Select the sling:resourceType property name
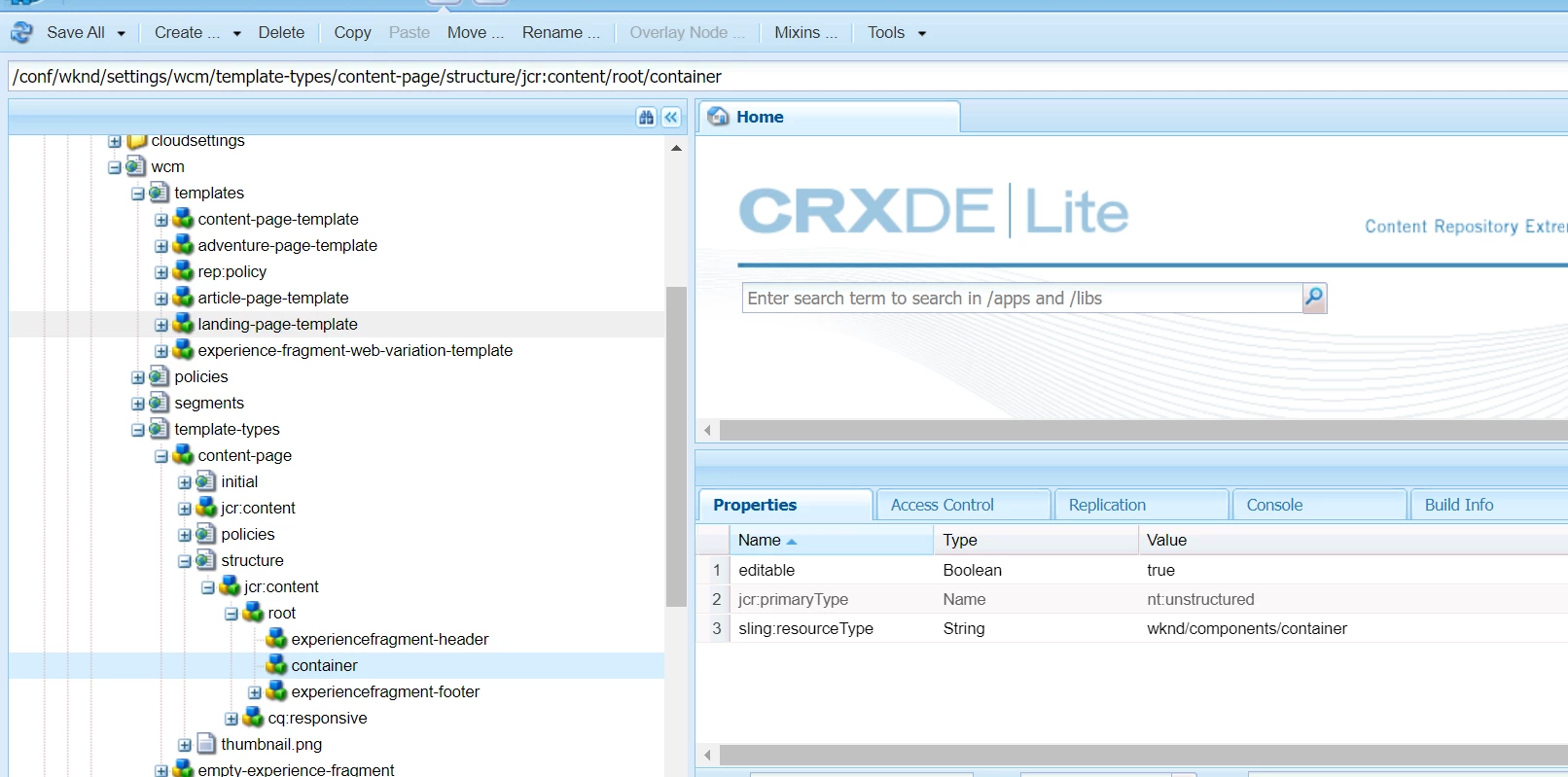The image size is (1568, 777). pos(805,628)
